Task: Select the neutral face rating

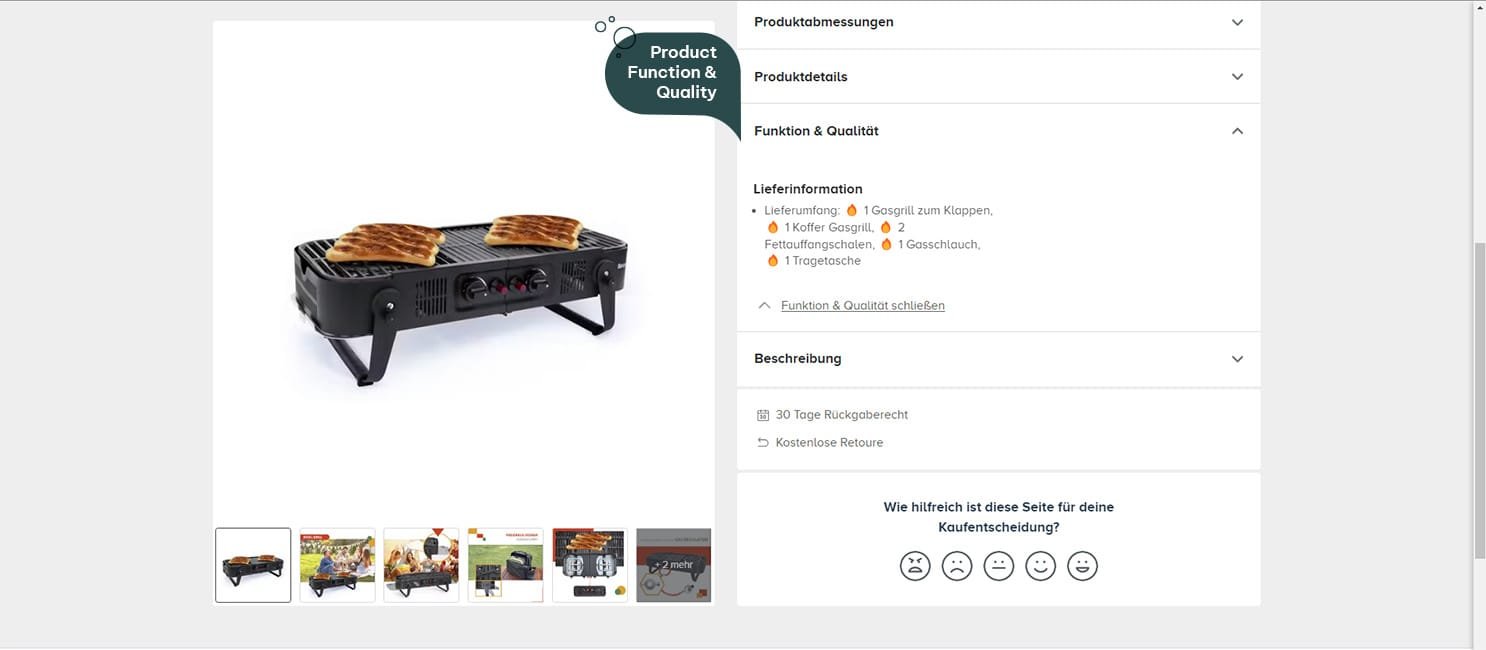Action: tap(999, 566)
